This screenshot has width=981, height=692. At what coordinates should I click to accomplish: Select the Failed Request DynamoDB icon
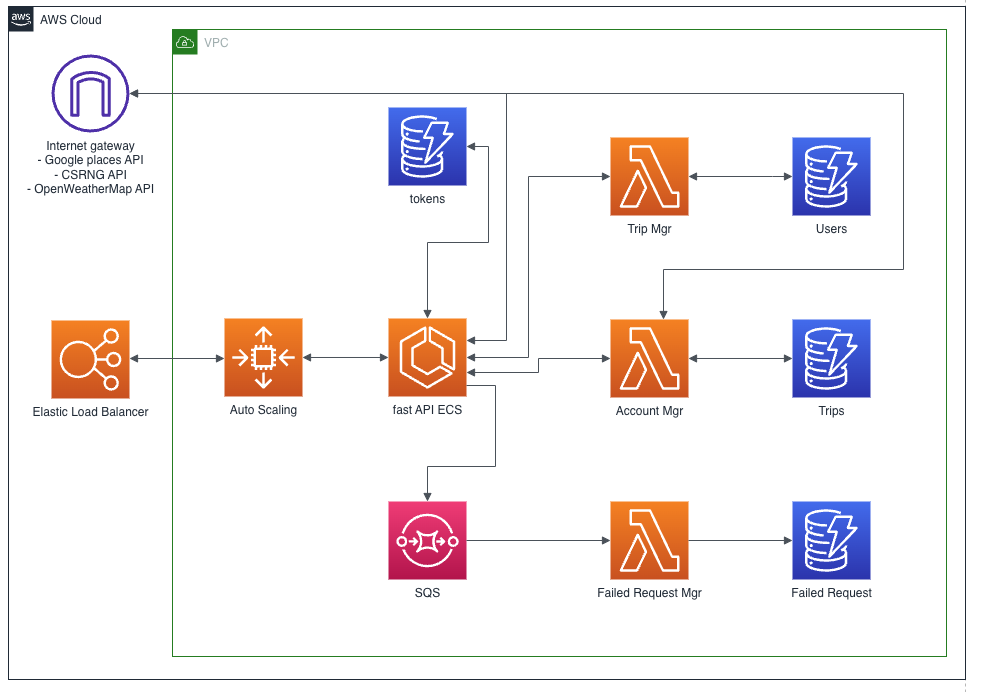click(x=831, y=540)
